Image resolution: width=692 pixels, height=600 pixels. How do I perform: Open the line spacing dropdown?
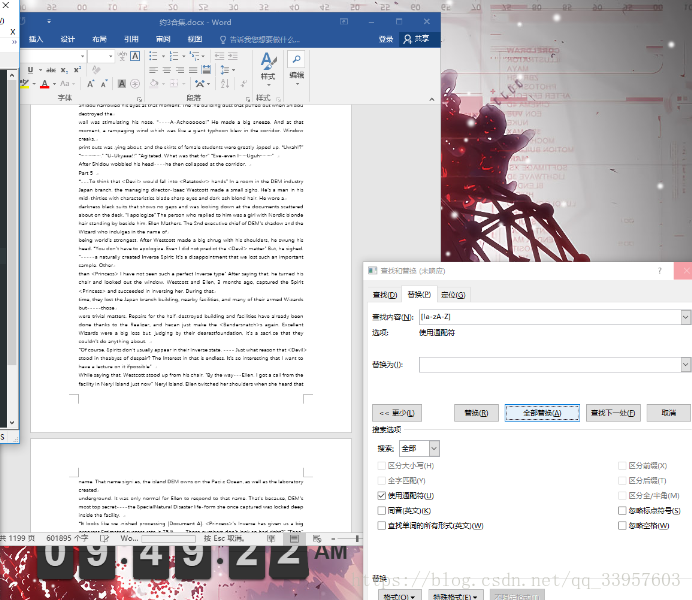click(x=228, y=70)
